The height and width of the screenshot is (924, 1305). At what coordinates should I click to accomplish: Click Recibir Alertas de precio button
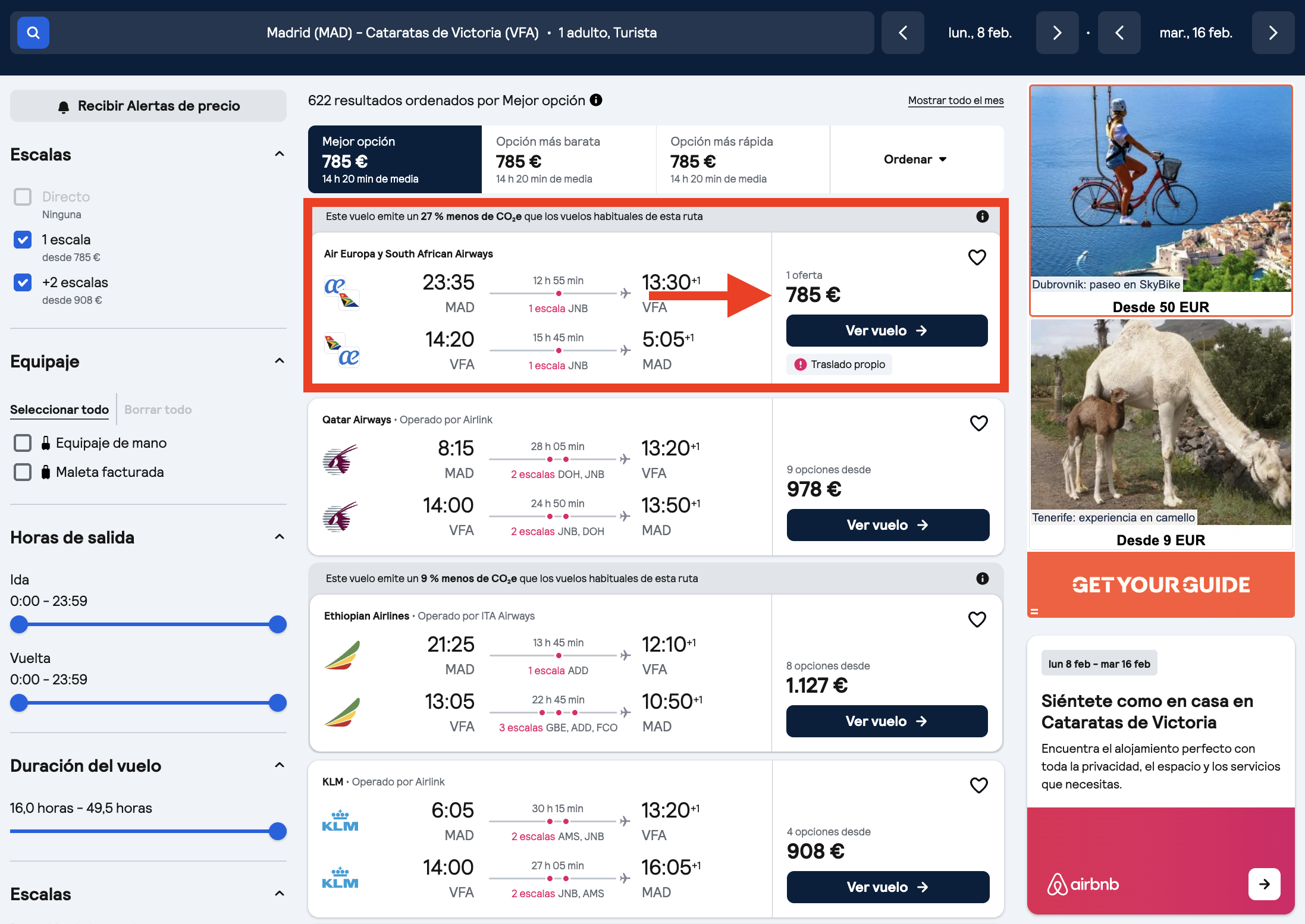click(148, 106)
